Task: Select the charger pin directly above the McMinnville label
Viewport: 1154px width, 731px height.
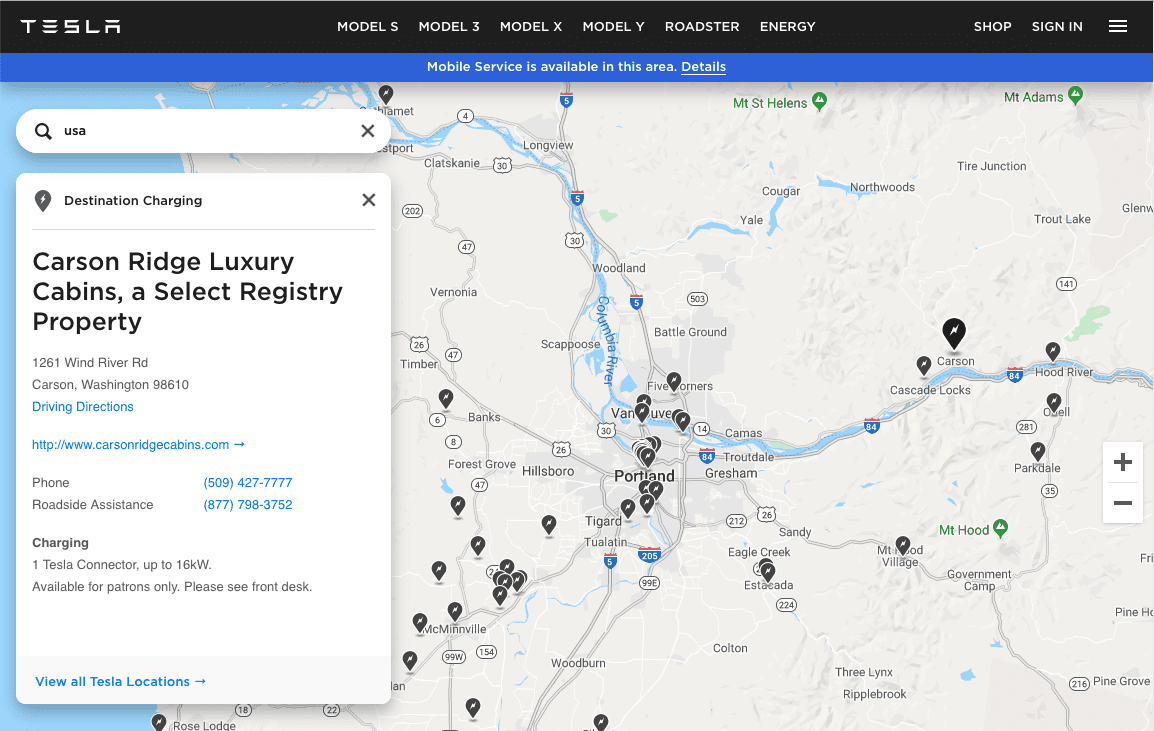Action: click(455, 611)
